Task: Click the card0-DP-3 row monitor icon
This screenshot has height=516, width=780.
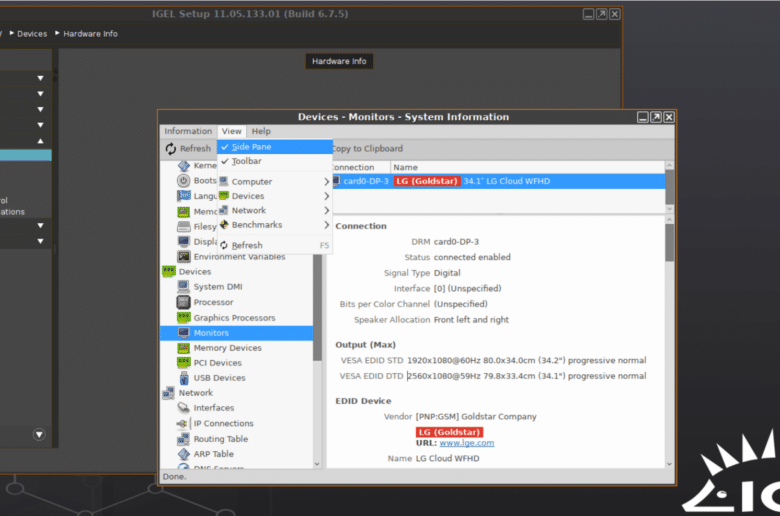Action: pyautogui.click(x=337, y=181)
